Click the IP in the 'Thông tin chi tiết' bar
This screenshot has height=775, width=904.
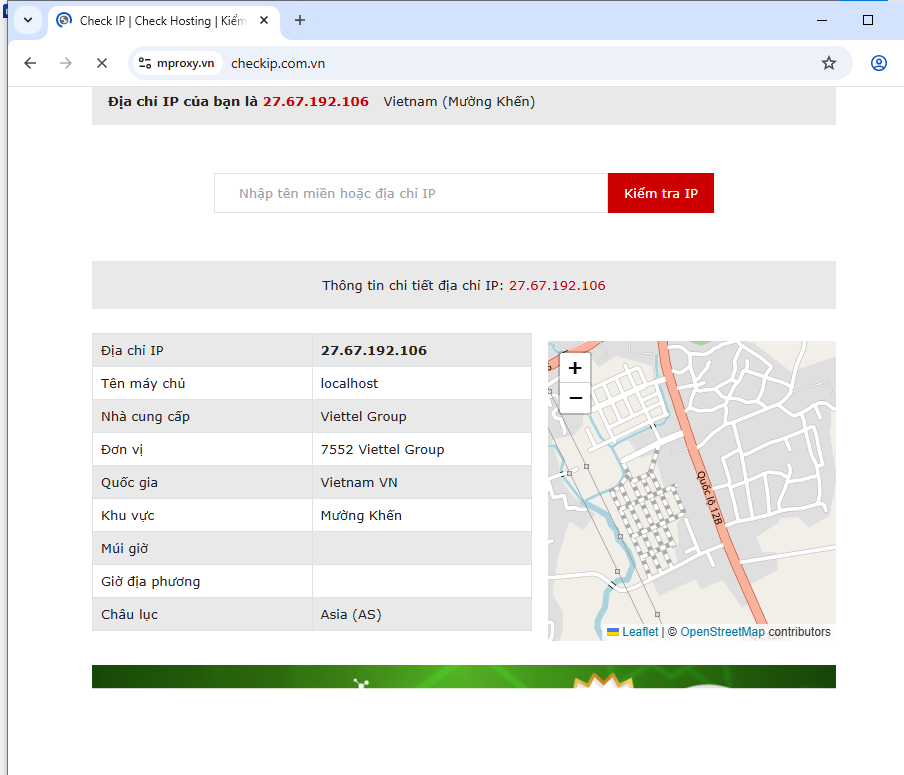(557, 285)
